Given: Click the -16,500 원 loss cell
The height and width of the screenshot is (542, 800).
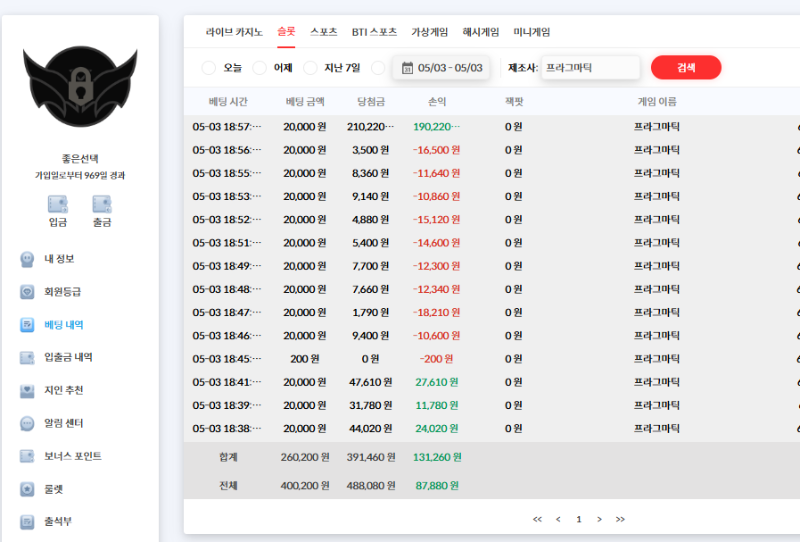Looking at the screenshot, I should pos(437,150).
